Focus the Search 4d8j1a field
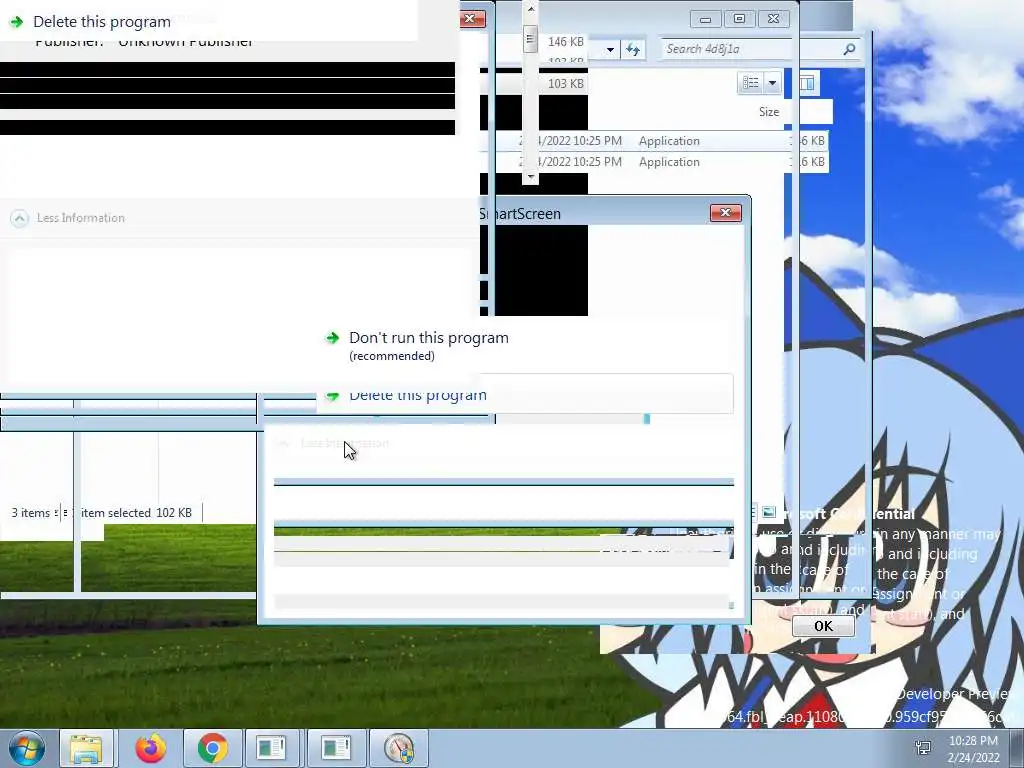Viewport: 1024px width, 768px height. coord(751,49)
